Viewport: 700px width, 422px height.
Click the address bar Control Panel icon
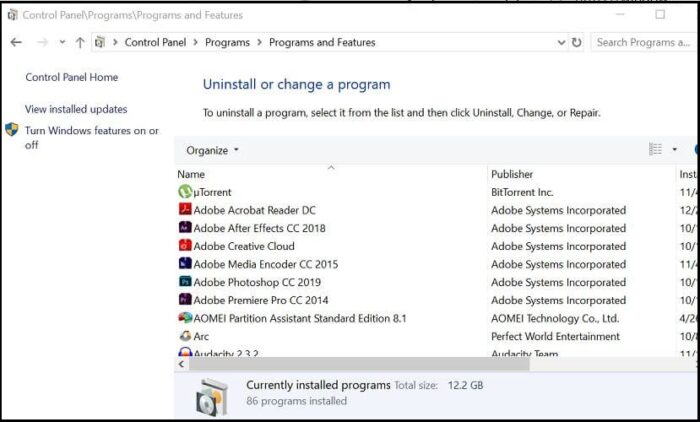(100, 42)
